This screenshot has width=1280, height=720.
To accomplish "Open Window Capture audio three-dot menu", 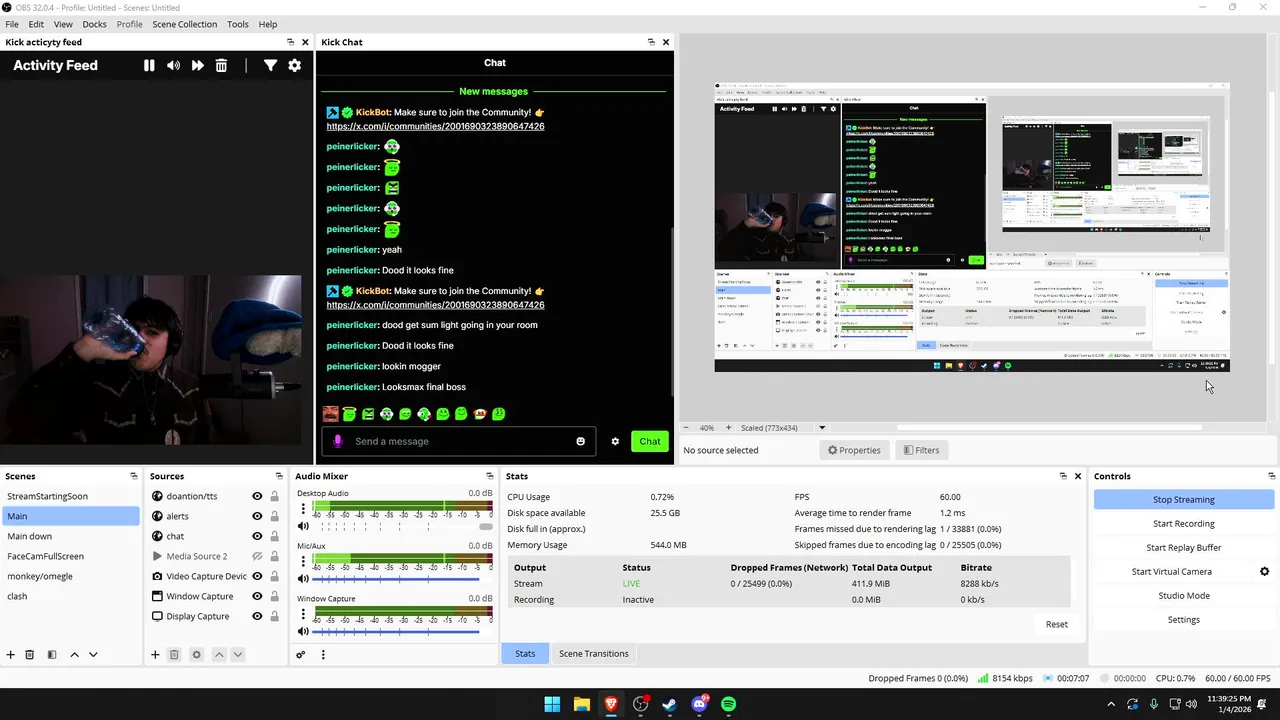I will pos(304,615).
